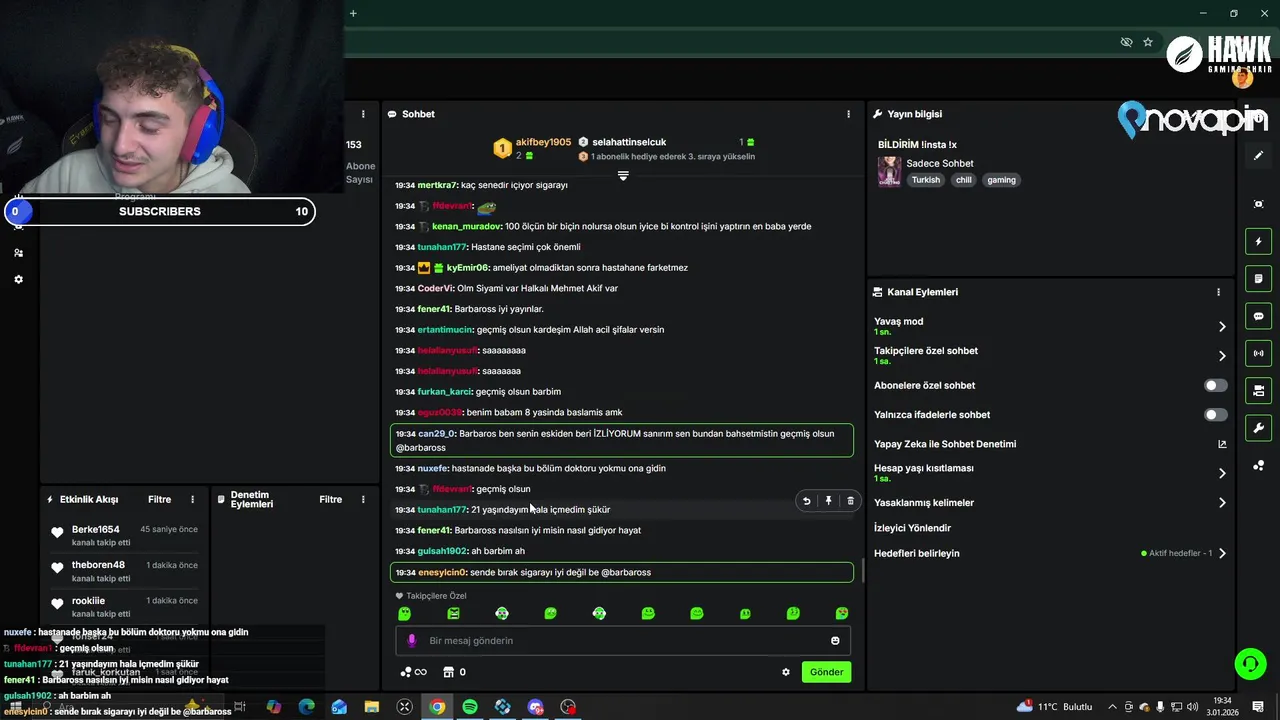The height and width of the screenshot is (720, 1280).
Task: Open Denetim Eylemleri three-dot menu
Action: click(x=364, y=500)
